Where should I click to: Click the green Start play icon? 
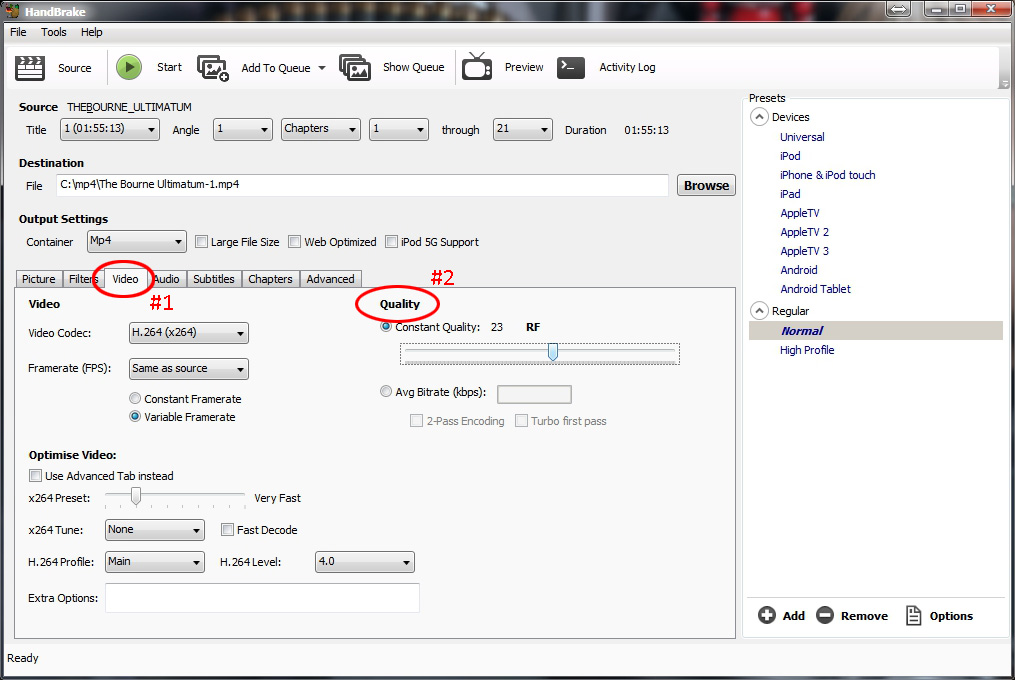point(129,67)
